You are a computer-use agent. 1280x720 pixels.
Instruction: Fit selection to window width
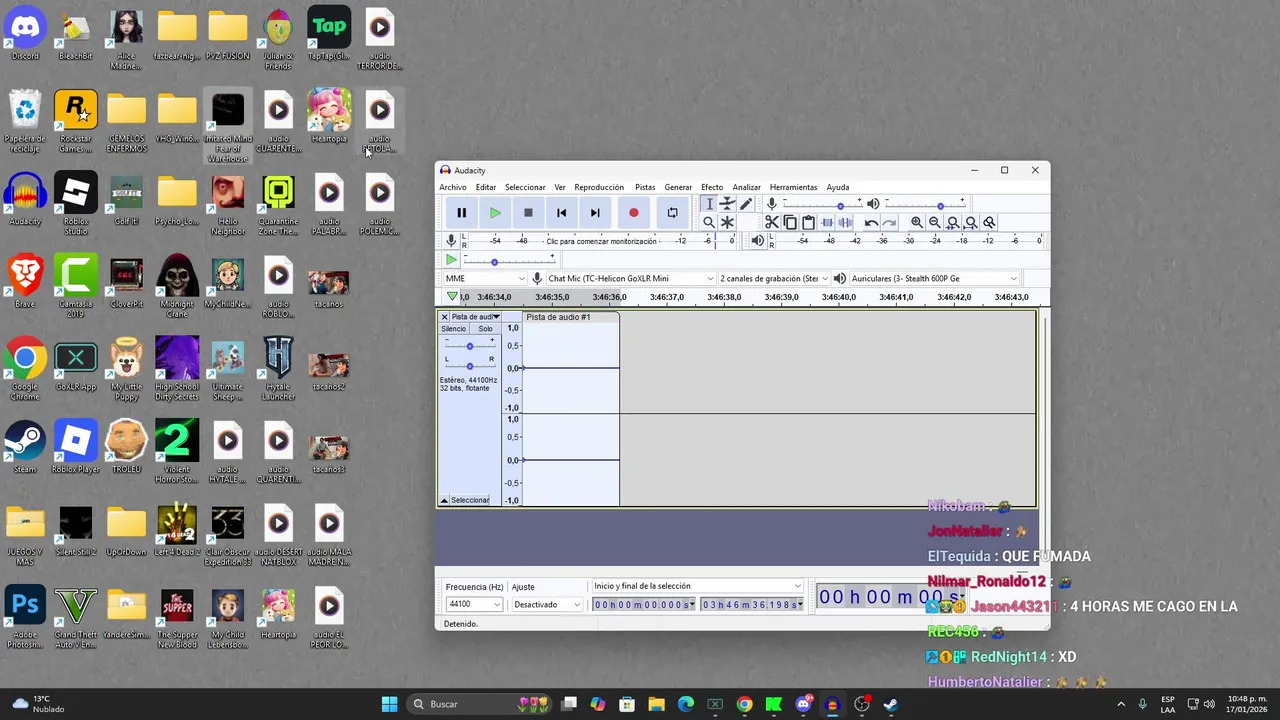coord(953,222)
